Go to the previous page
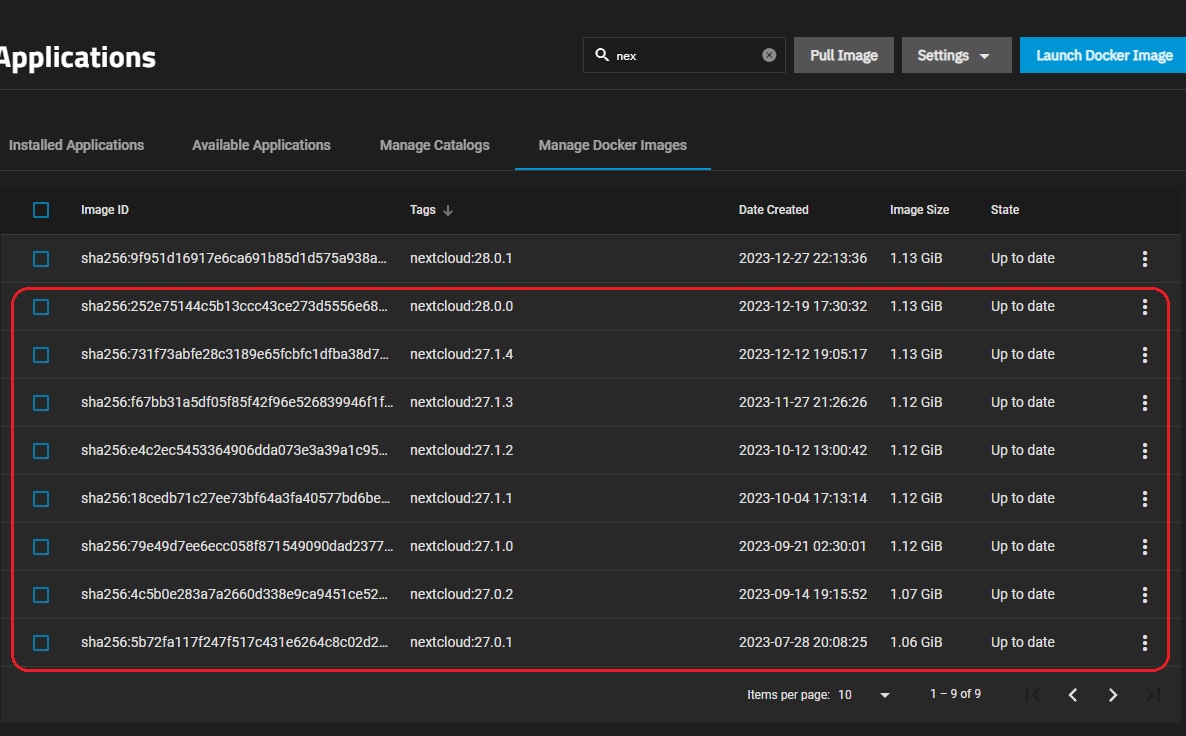This screenshot has width=1186, height=736. (x=1073, y=694)
